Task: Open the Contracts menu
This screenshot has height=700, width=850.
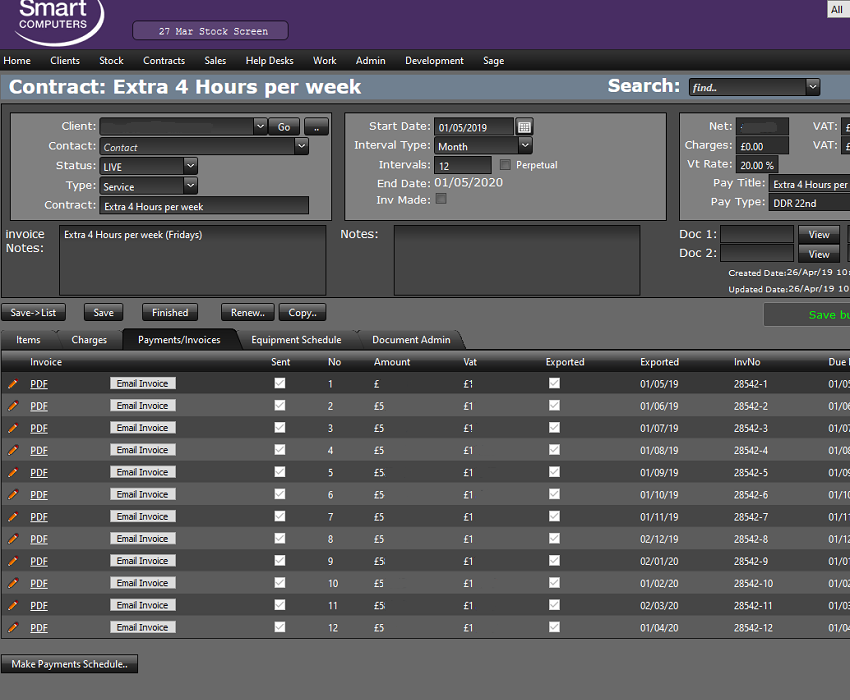Action: 164,61
